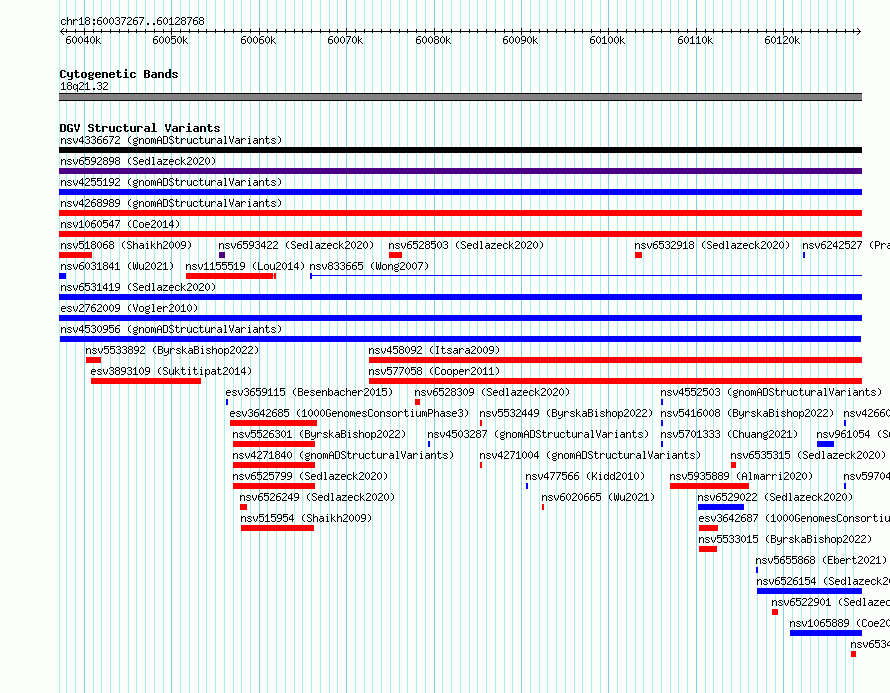
Task: Click the nsv6031841 (Wu2021) label
Action: pos(117,266)
